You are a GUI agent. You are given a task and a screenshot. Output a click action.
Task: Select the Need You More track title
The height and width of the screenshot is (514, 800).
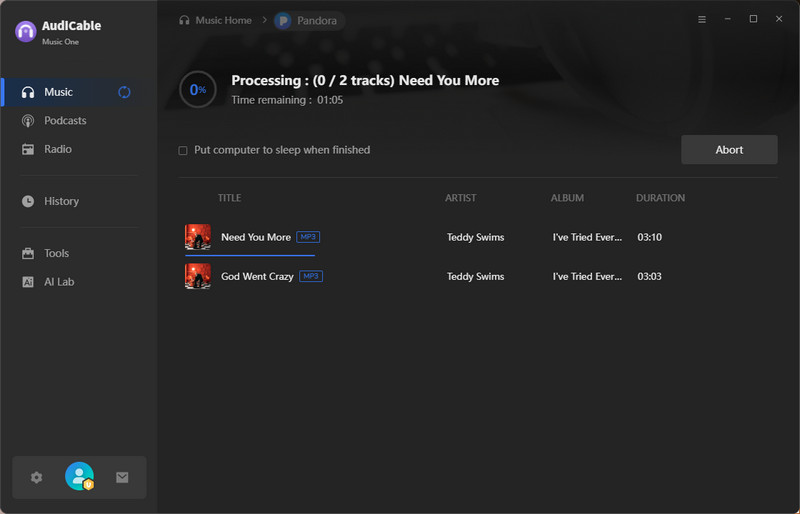pyautogui.click(x=256, y=237)
